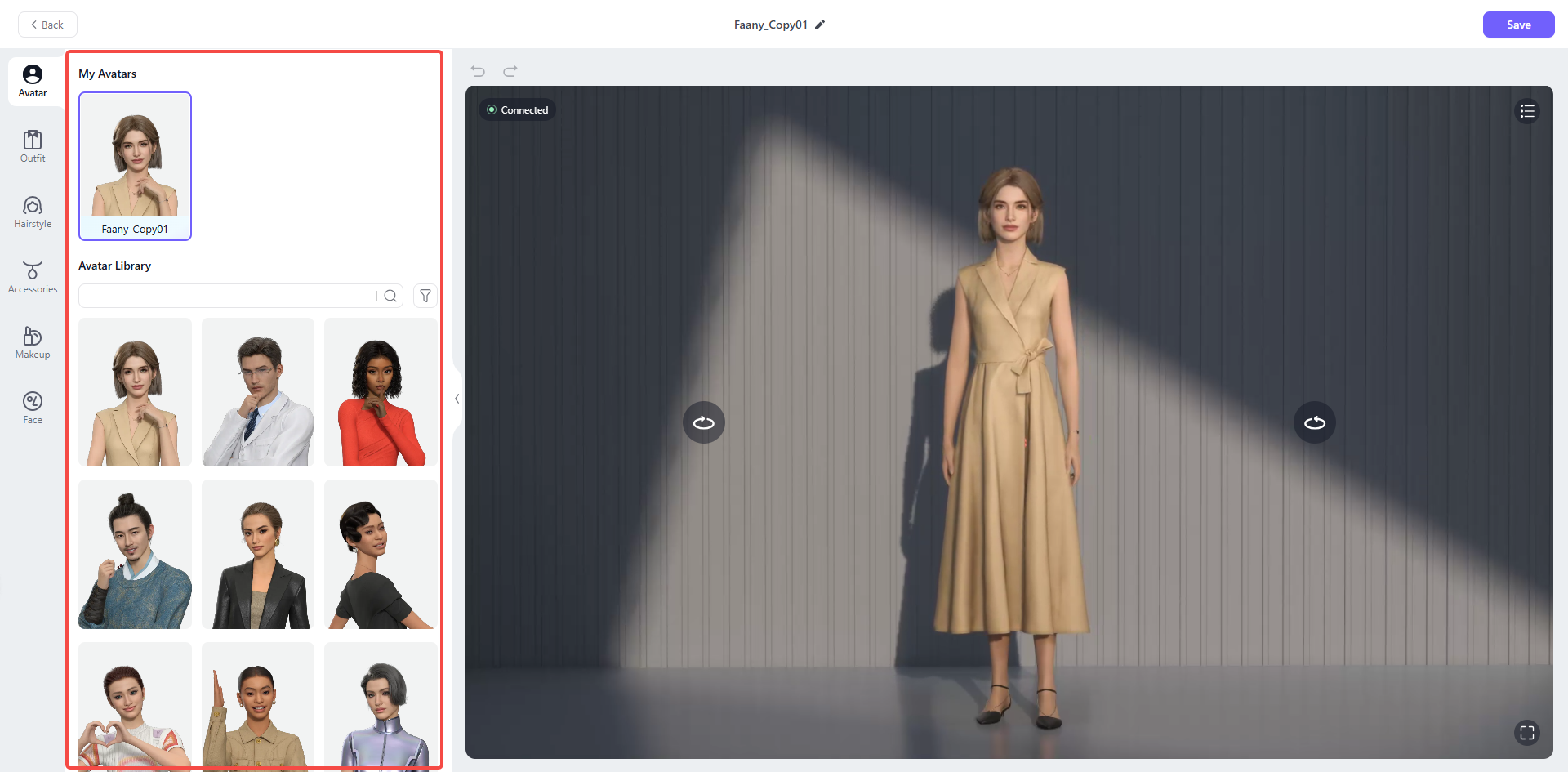Rotate avatar with left rotation button
Image resolution: width=1568 pixels, height=772 pixels.
[x=704, y=422]
